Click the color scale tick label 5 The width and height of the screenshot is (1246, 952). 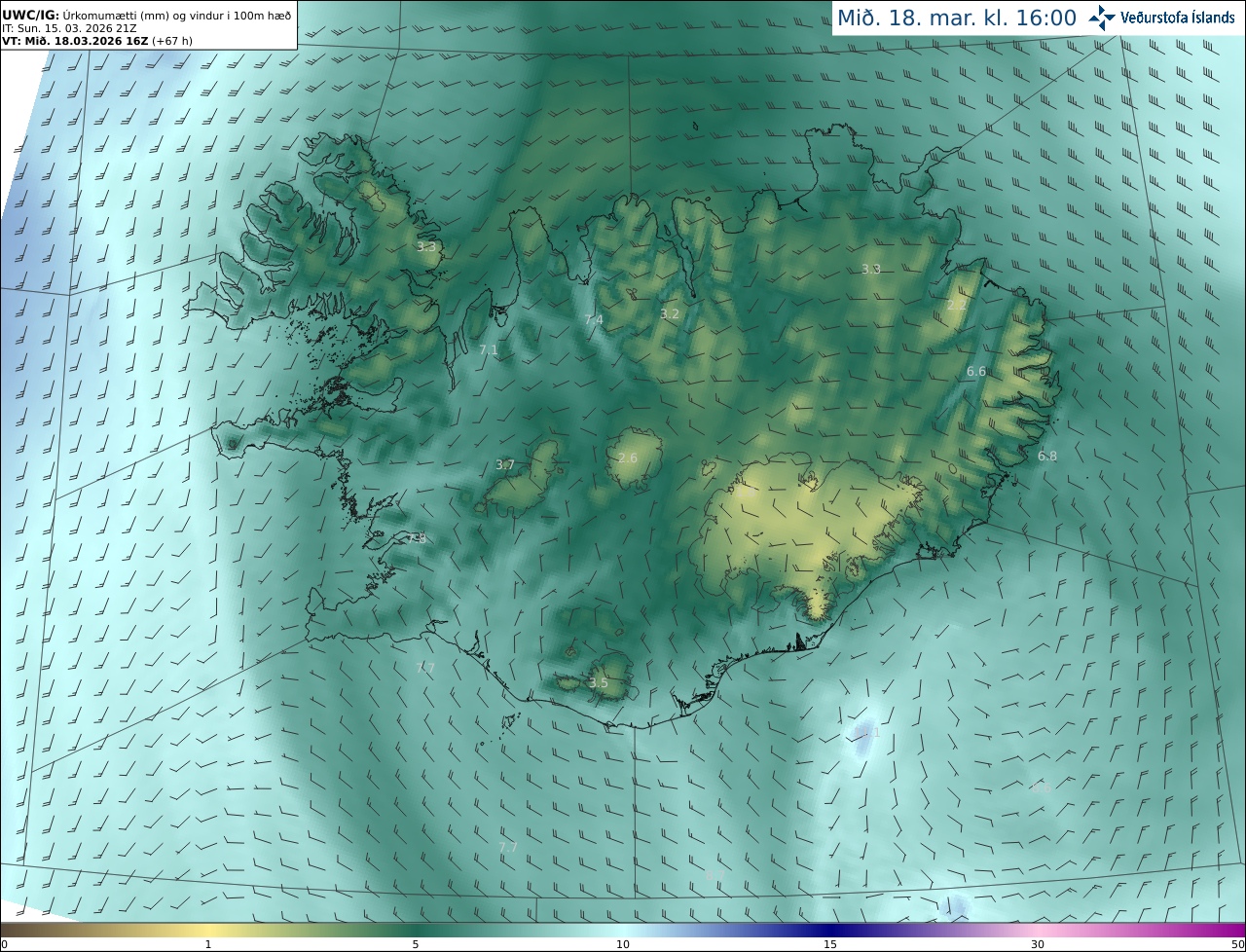pyautogui.click(x=416, y=944)
